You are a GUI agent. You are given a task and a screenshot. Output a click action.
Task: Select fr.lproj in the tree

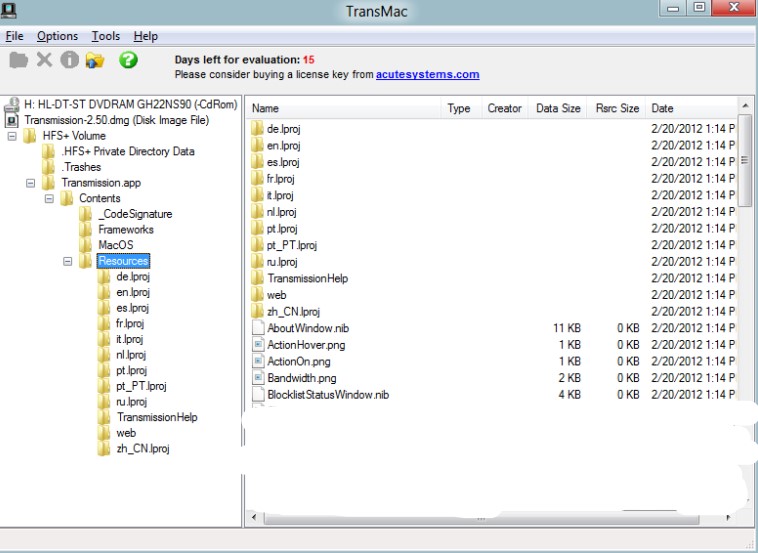pyautogui.click(x=130, y=323)
